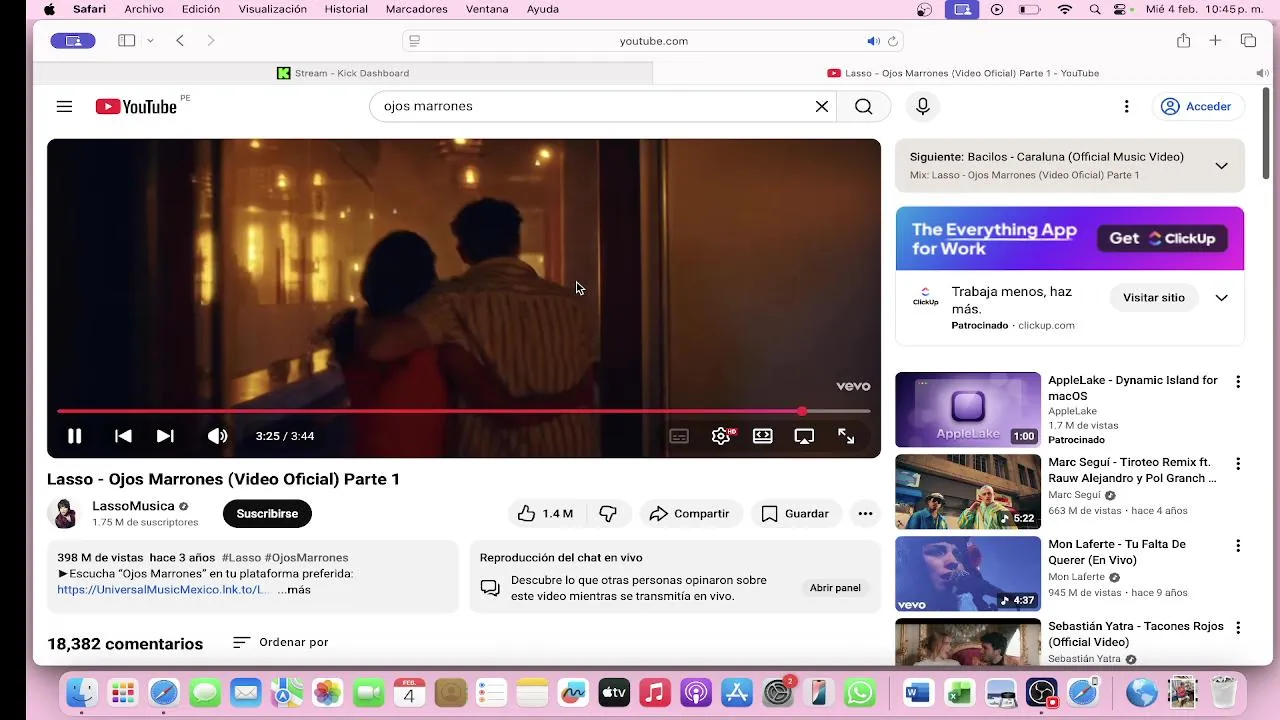Expand description with ...más
Image resolution: width=1280 pixels, height=720 pixels.
[294, 590]
